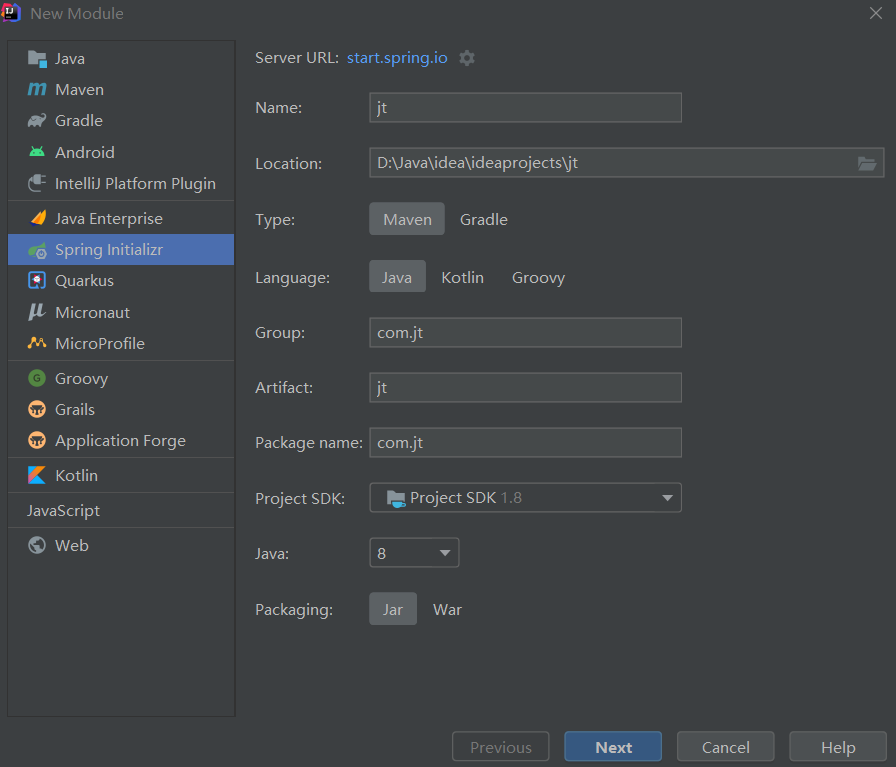Image resolution: width=896 pixels, height=767 pixels.
Task: Select JavaScript in generator list
Action: [121, 510]
